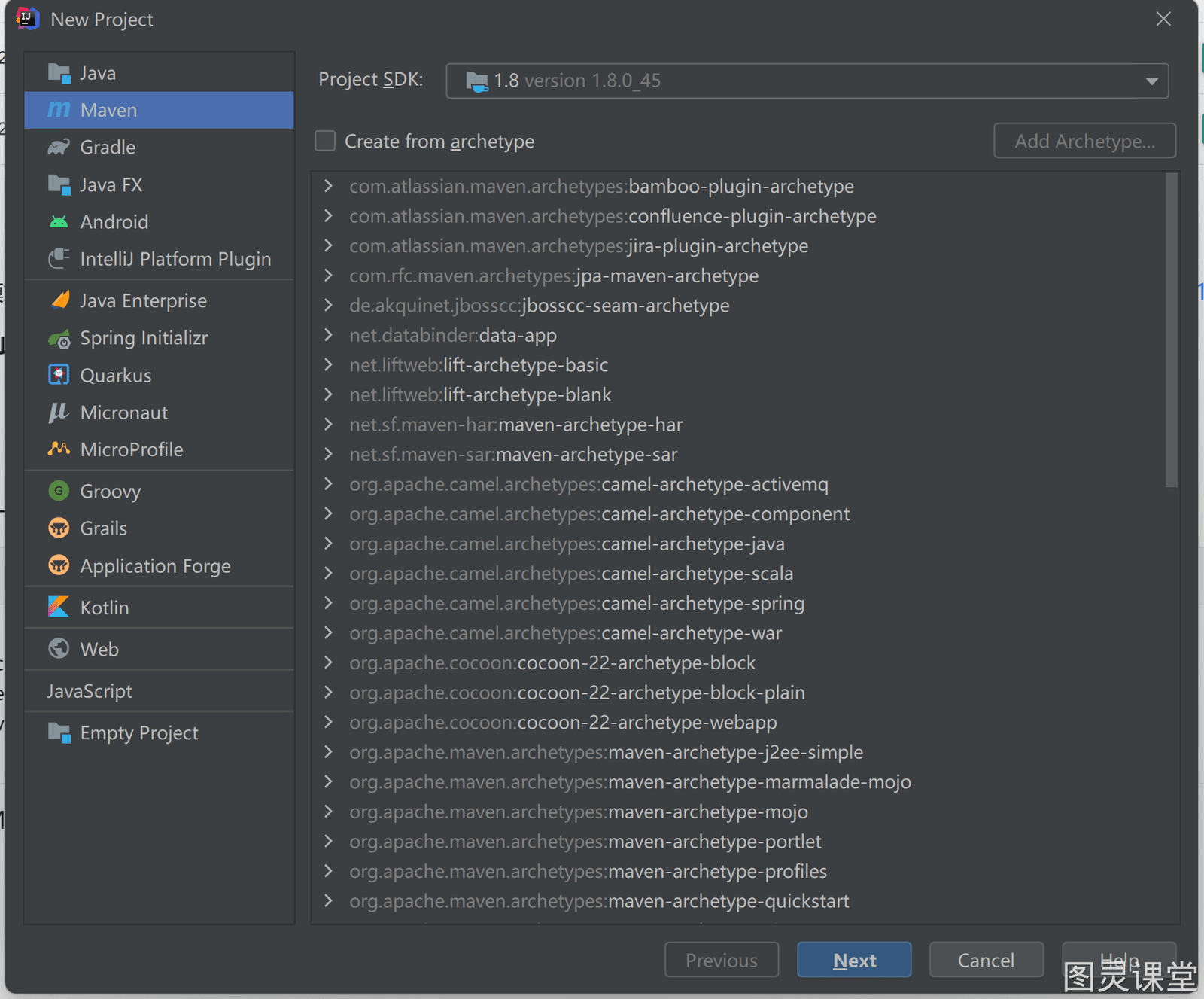Select lift-archetype-blank archetype
The width and height of the screenshot is (1204, 999).
(x=480, y=394)
